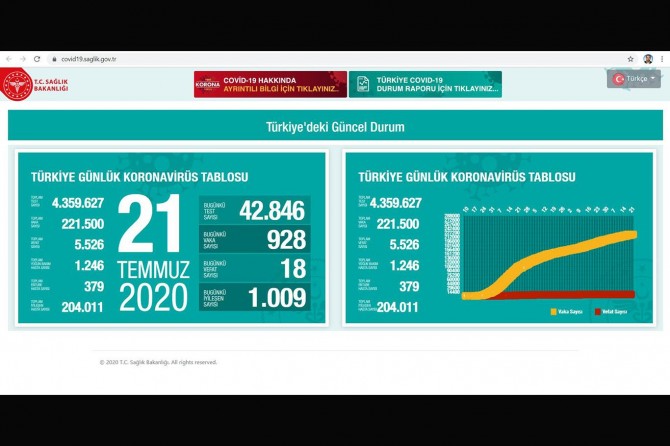Click today's case count 928
The image size is (670, 446).
tap(286, 240)
